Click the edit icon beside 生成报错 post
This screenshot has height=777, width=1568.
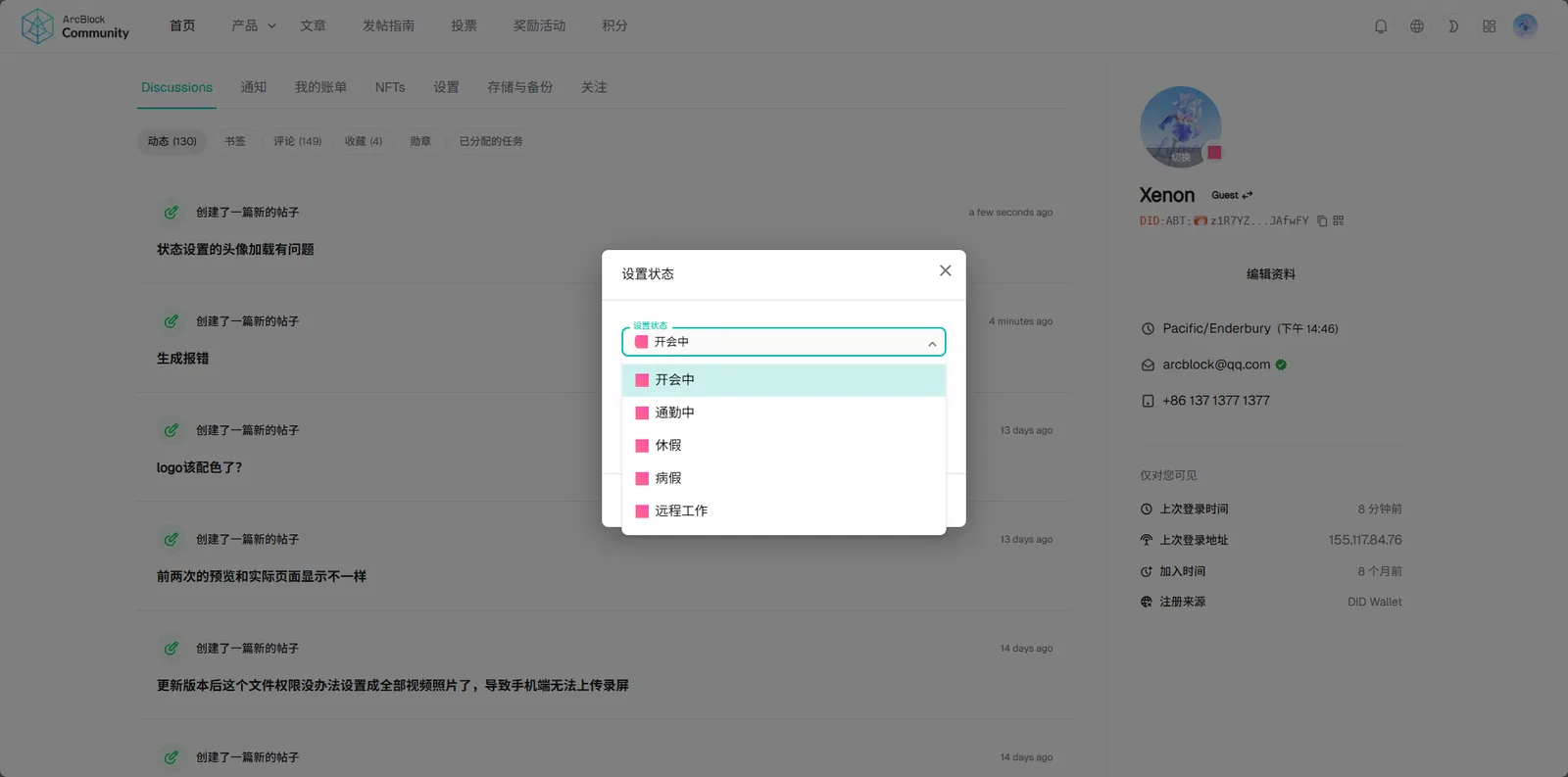(x=171, y=321)
